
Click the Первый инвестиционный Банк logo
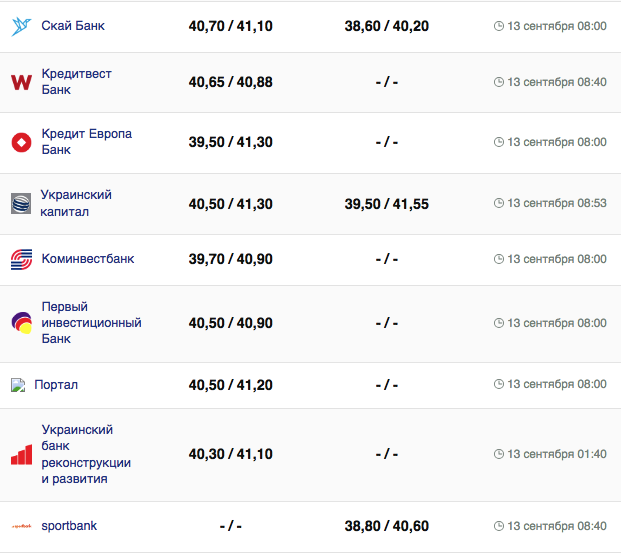[21, 323]
